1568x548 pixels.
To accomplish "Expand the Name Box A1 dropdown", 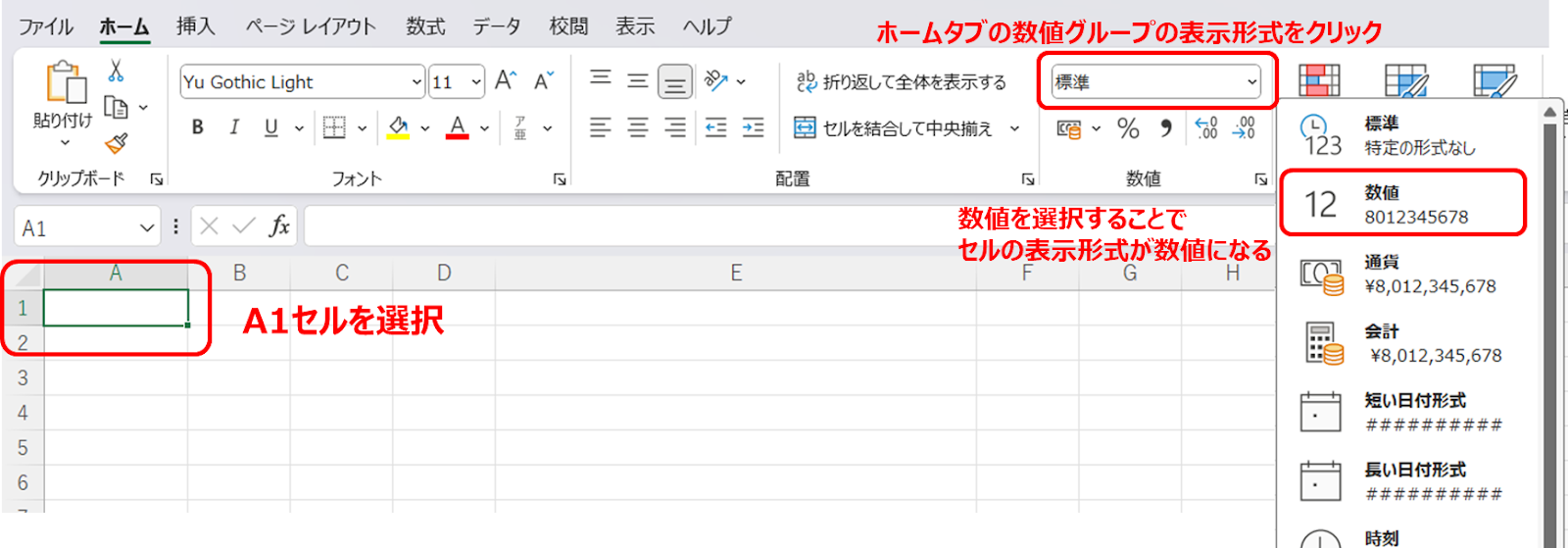I will tap(147, 228).
